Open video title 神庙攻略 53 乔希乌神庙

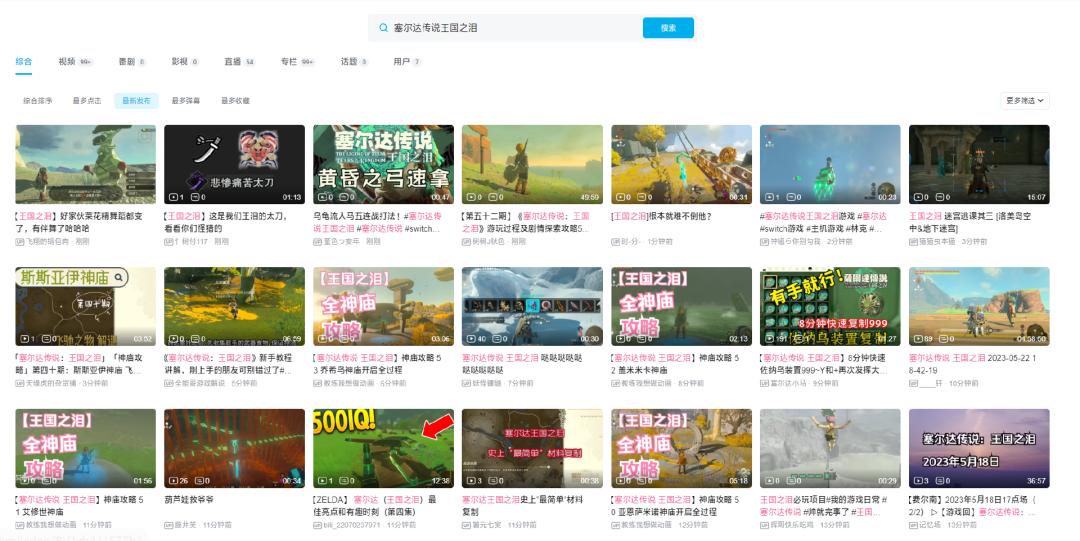[377, 364]
